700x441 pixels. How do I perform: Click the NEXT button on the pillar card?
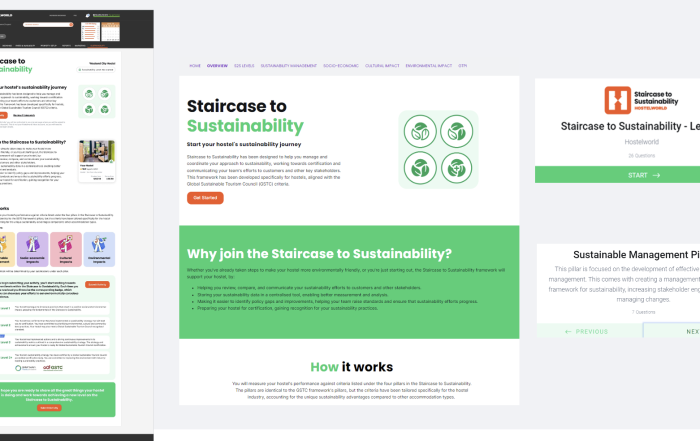pyautogui.click(x=672, y=331)
